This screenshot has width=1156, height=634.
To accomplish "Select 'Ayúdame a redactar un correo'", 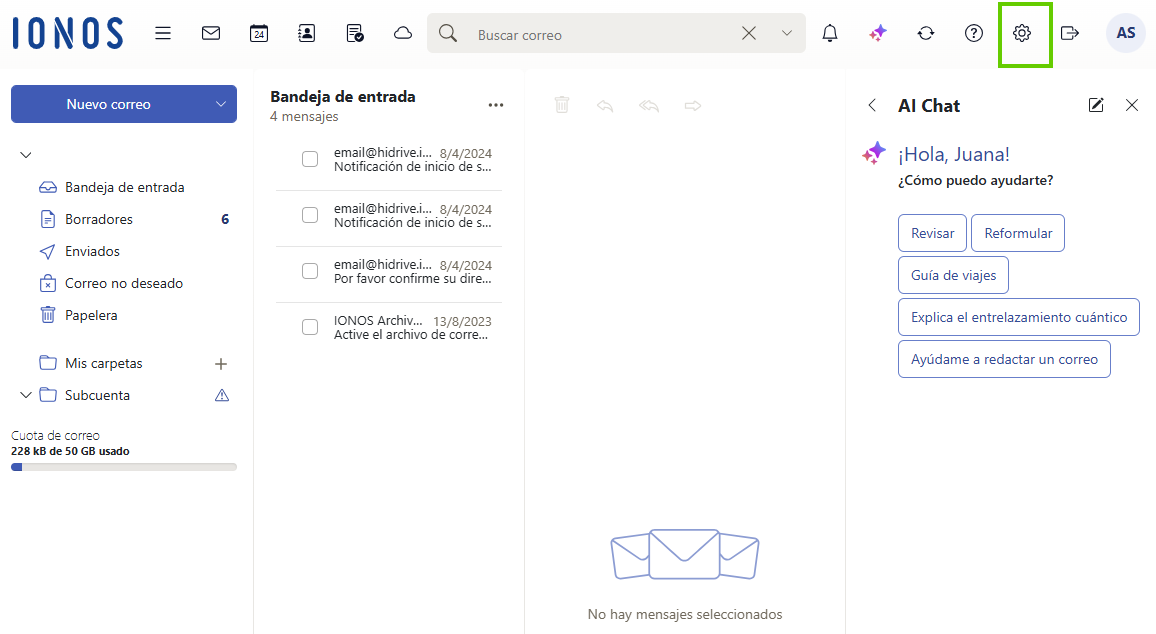I will coord(1004,359).
